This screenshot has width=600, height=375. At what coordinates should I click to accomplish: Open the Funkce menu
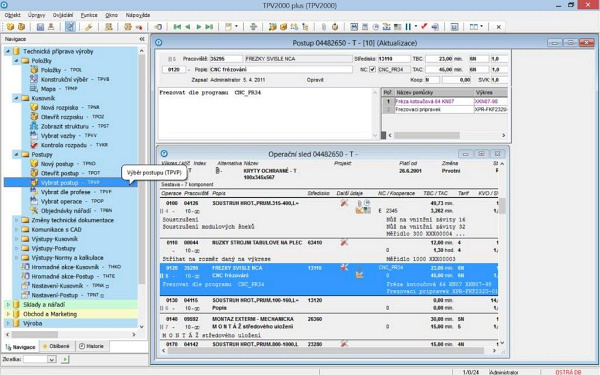(89, 15)
